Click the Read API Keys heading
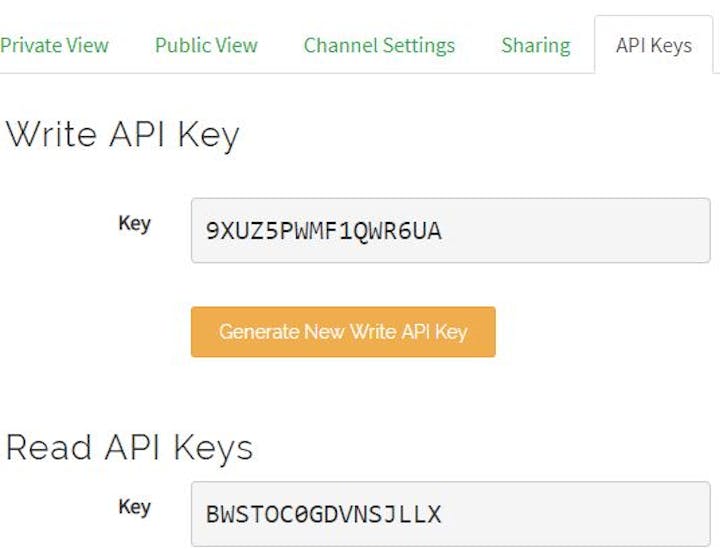The image size is (720, 555). pyautogui.click(x=129, y=447)
